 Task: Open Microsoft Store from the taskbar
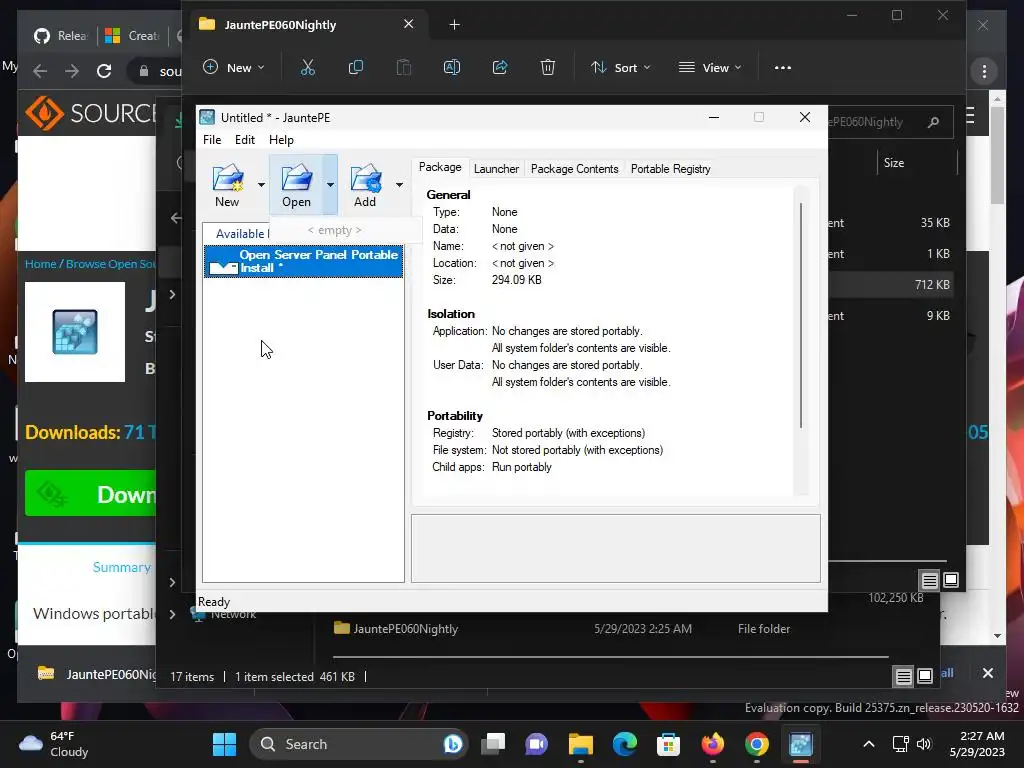click(x=668, y=744)
